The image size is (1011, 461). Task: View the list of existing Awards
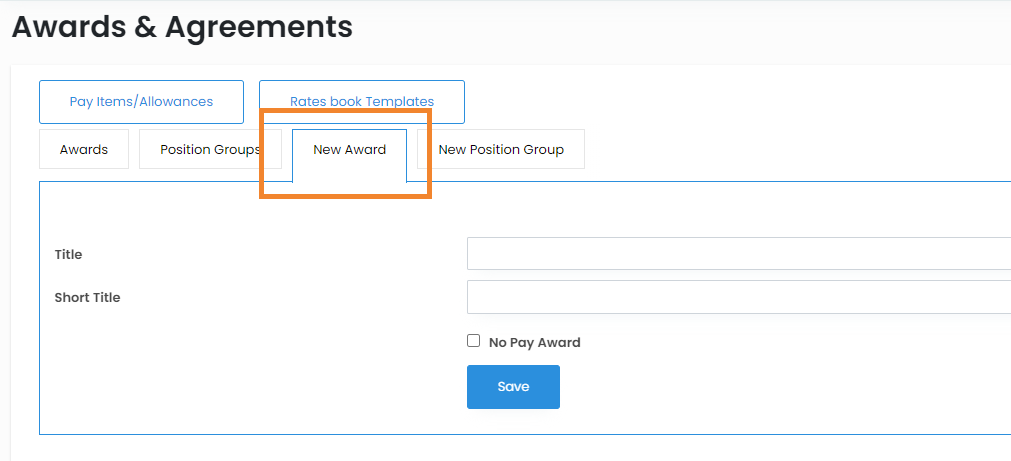pos(84,149)
